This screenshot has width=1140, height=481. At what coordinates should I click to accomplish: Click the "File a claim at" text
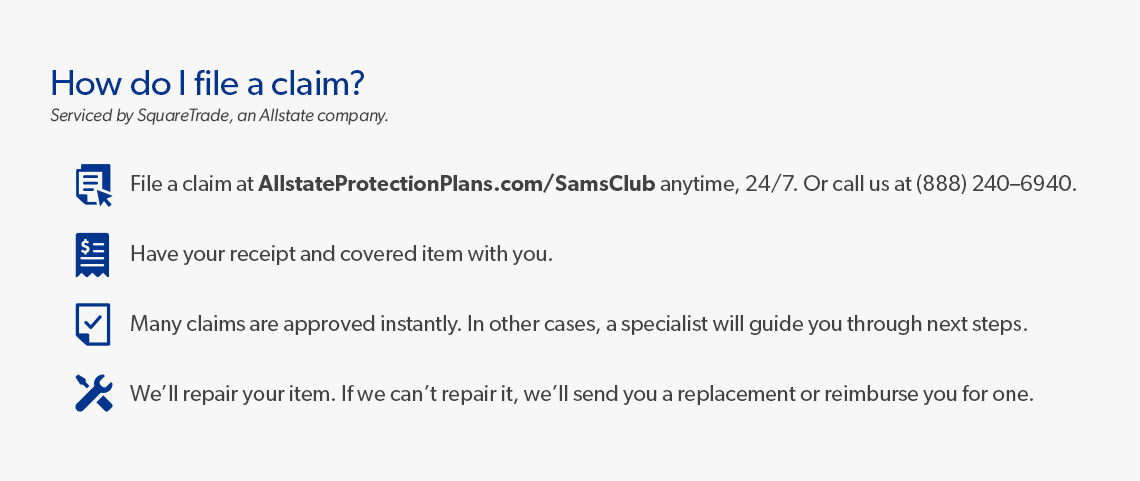tap(191, 184)
